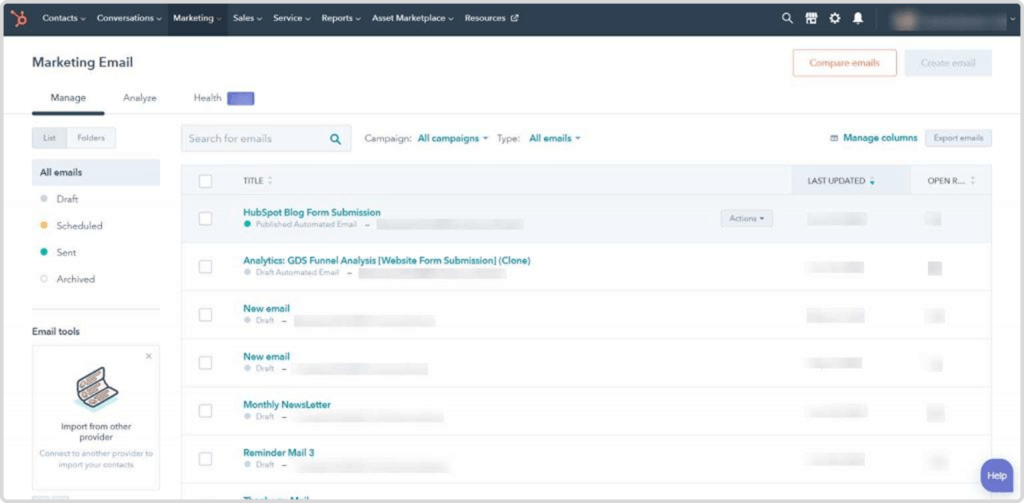Open the marketplace icon in top bar
Screen dimensions: 1024x503
[811, 18]
